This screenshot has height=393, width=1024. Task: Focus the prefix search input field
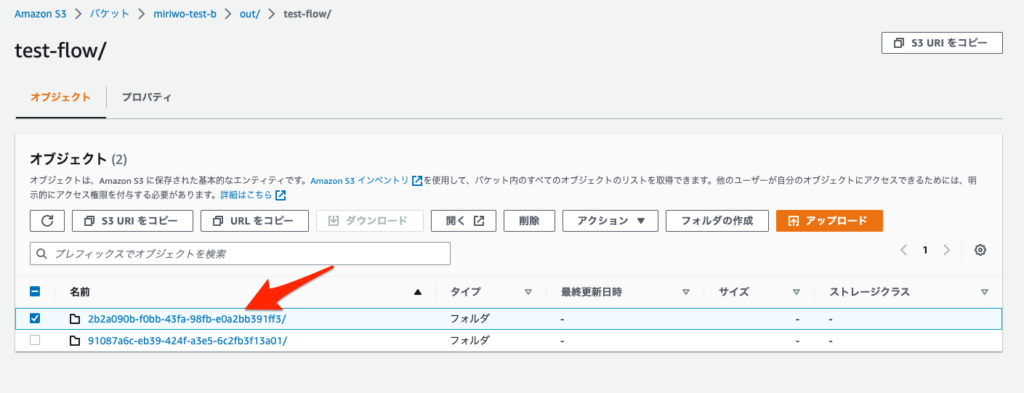240,253
